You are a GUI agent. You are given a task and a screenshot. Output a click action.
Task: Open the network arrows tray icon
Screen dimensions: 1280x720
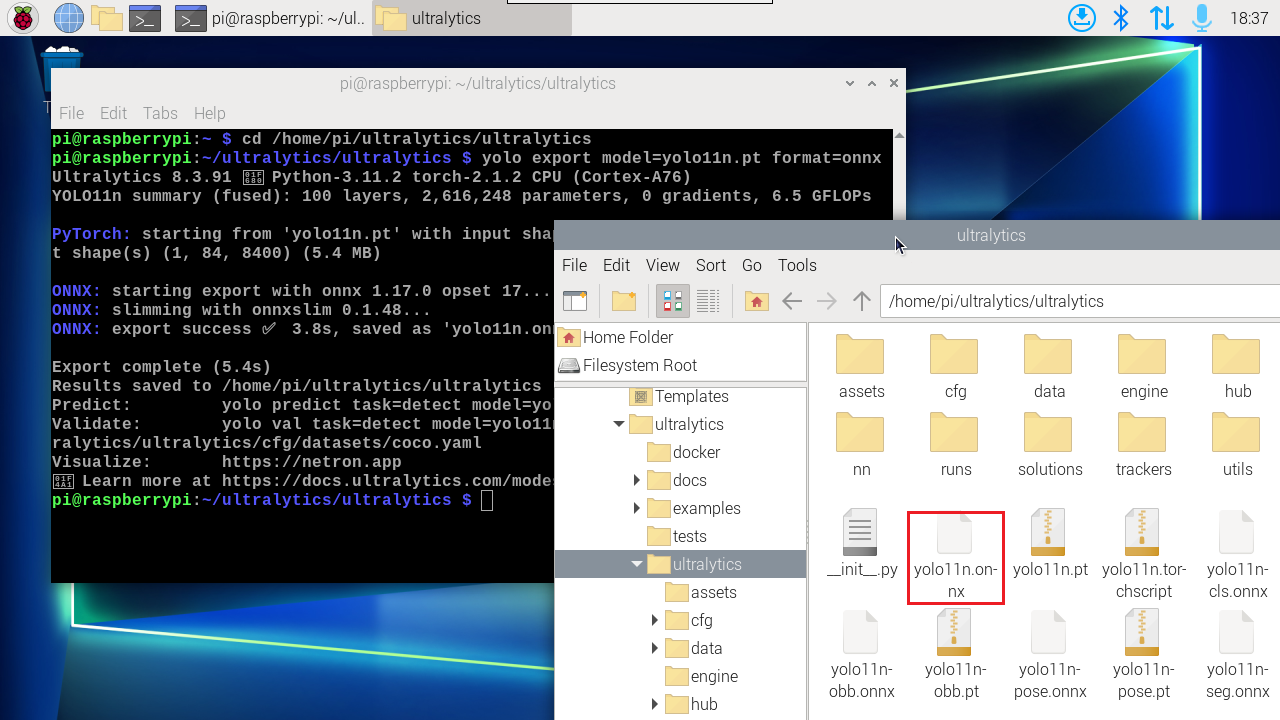click(x=1162, y=18)
